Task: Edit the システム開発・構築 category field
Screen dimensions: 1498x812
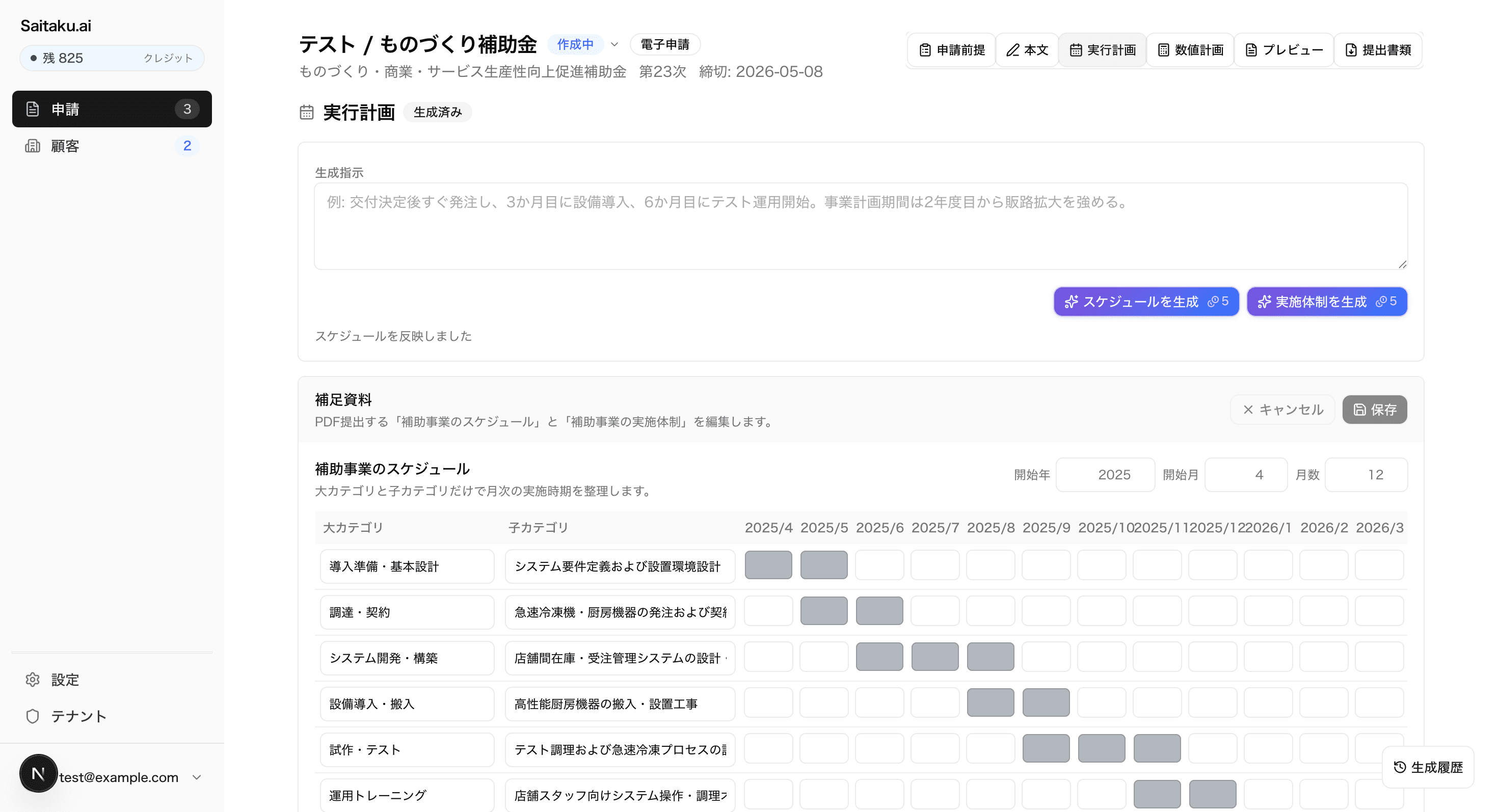Action: click(407, 658)
